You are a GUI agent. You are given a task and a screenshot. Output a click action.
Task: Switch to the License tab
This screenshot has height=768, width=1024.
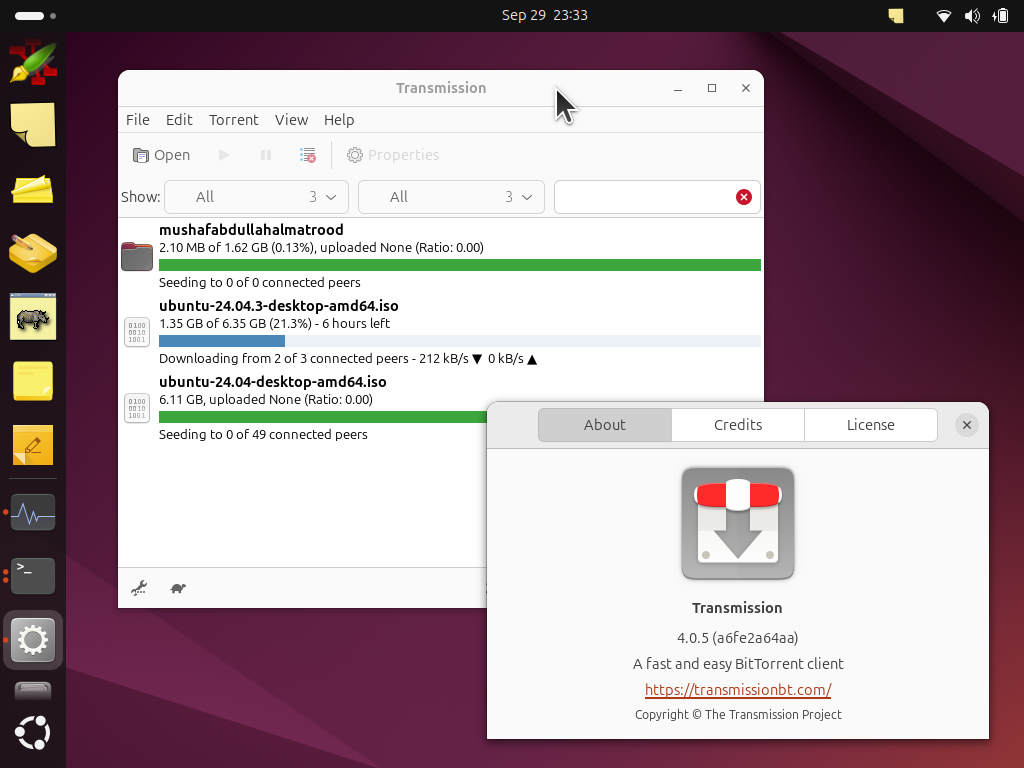(x=871, y=425)
